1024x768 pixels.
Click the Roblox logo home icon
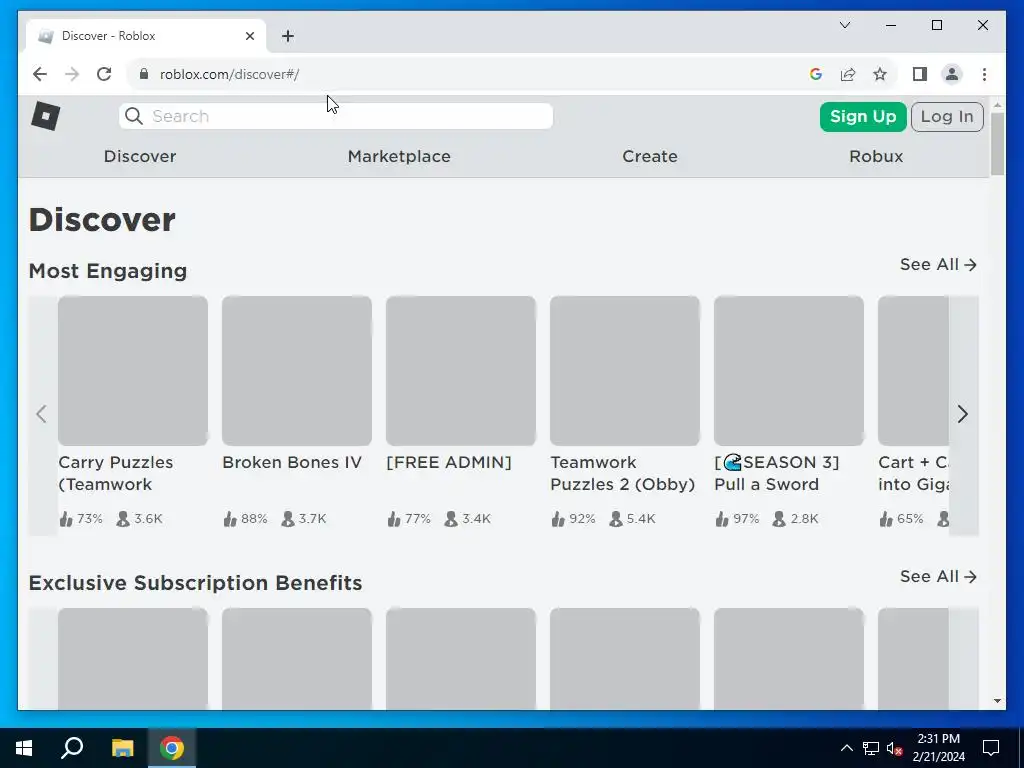(x=46, y=116)
